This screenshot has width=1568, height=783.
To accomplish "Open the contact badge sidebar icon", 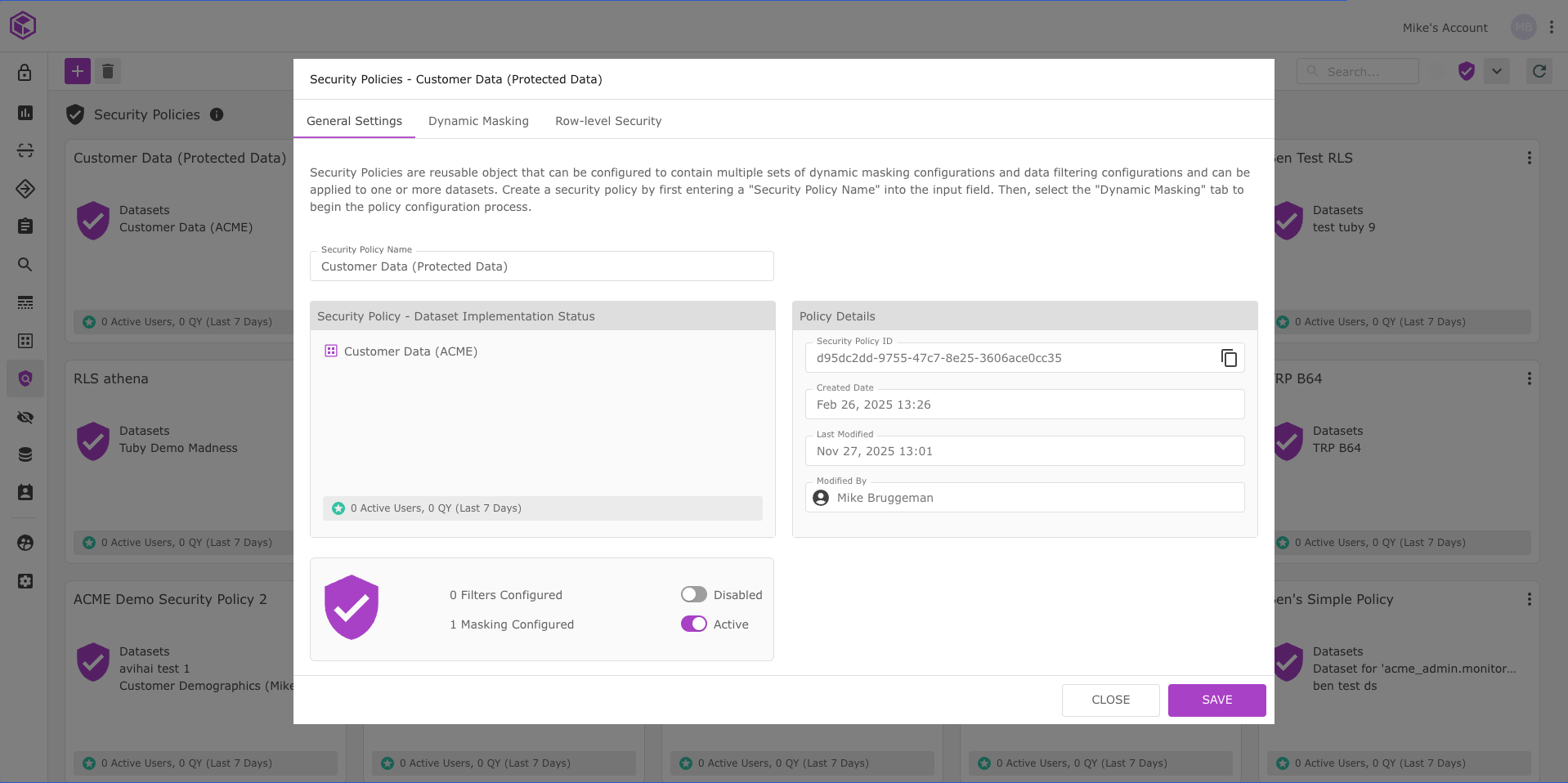I will [x=25, y=492].
